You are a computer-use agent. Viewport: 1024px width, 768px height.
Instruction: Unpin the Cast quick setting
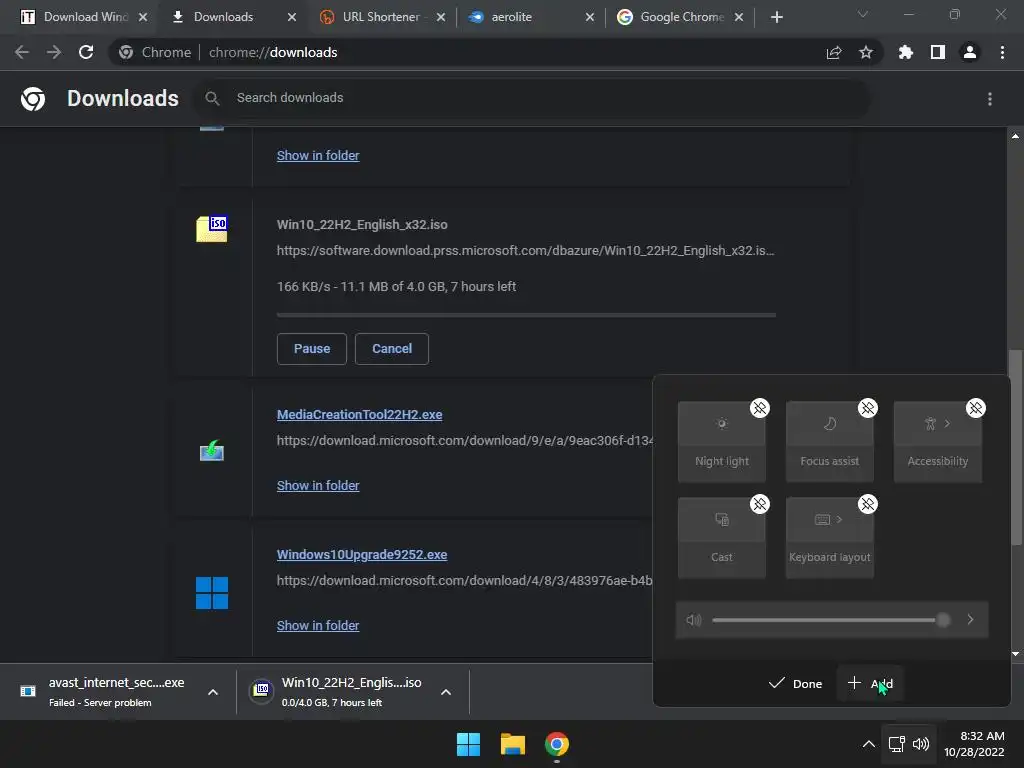(x=760, y=504)
